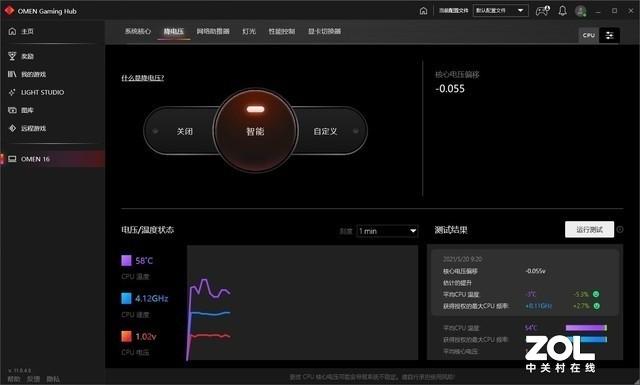Click the info icon beside run test button
Screen dimensions: 640x385
[620, 229]
